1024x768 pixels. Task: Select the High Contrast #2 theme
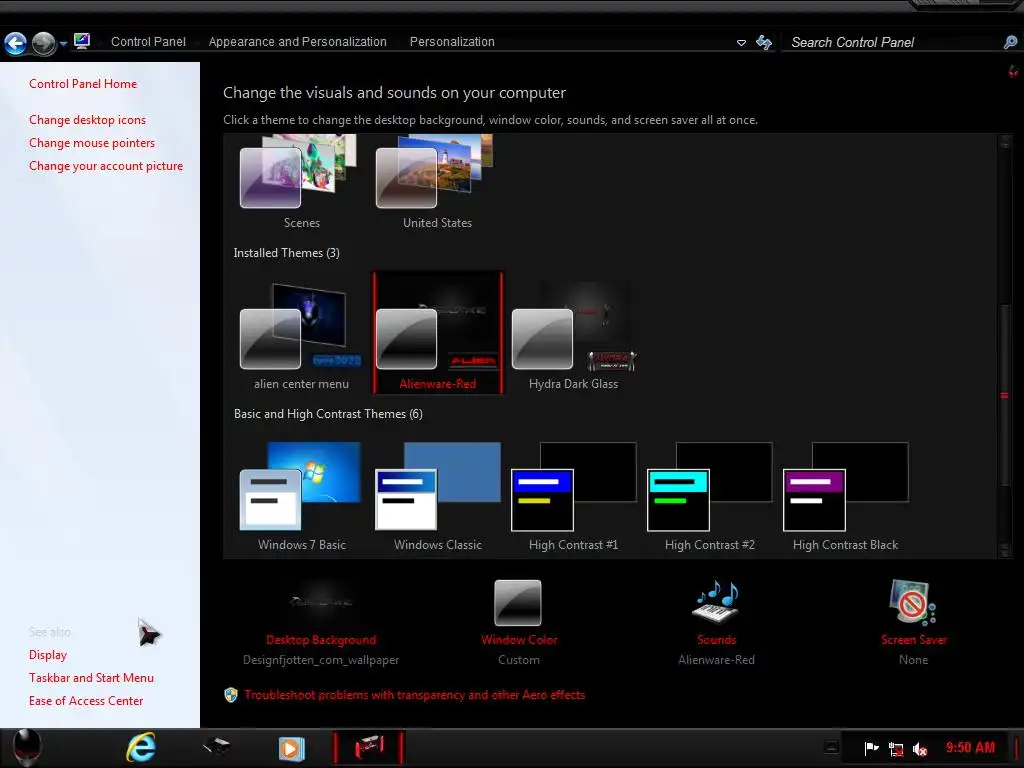click(x=710, y=496)
